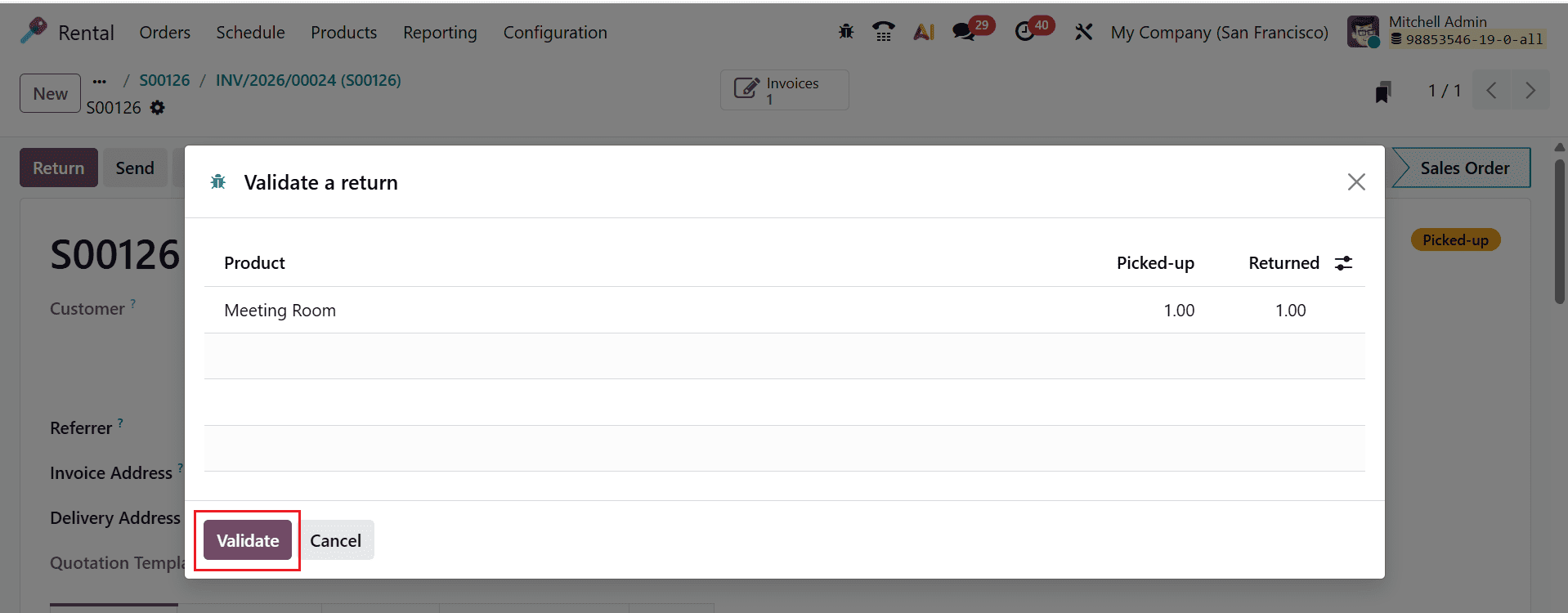This screenshot has height=613, width=1568.
Task: Open the VoIP phone dialer
Action: click(x=883, y=31)
